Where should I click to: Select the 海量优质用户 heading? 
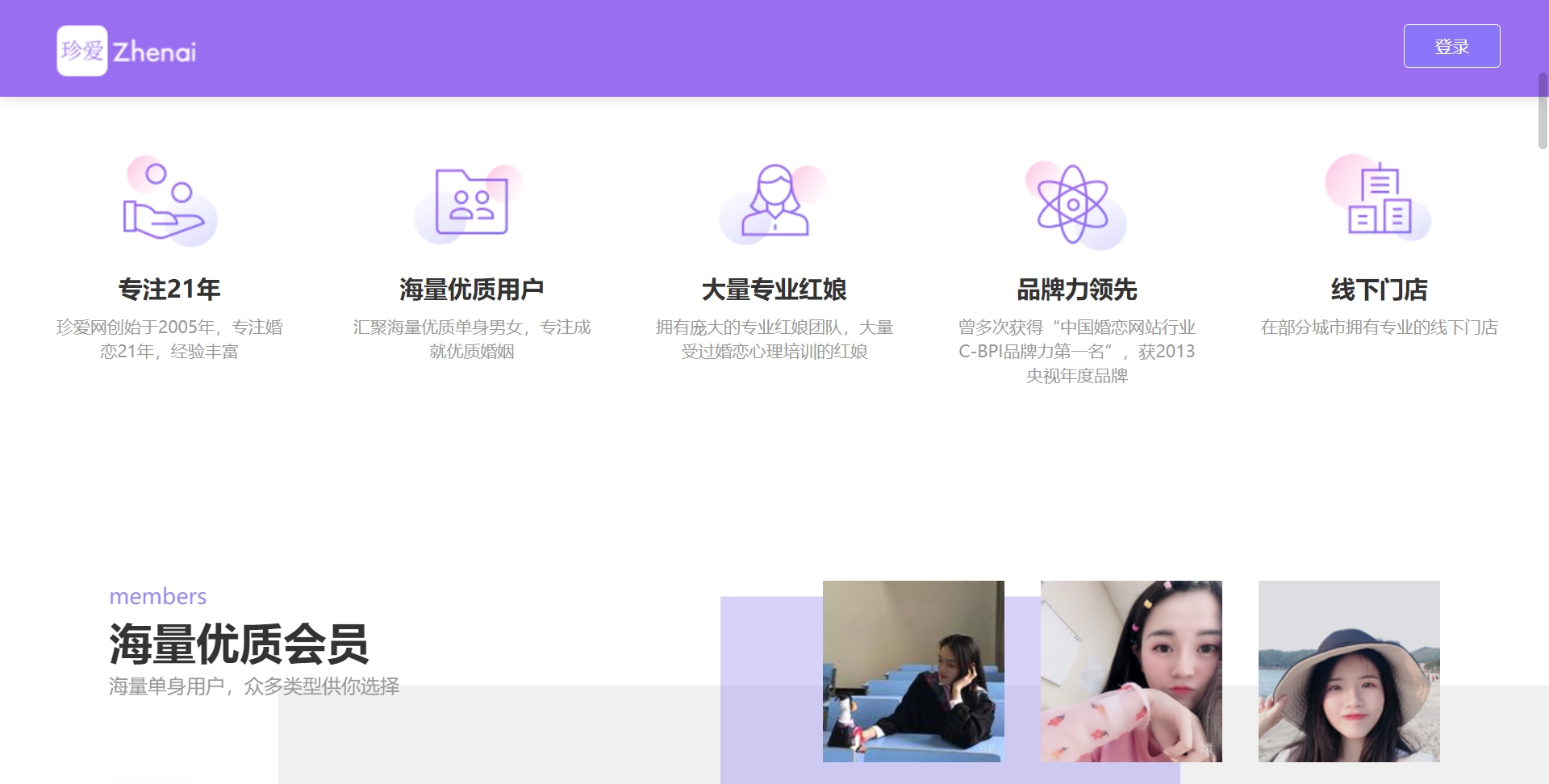point(471,289)
